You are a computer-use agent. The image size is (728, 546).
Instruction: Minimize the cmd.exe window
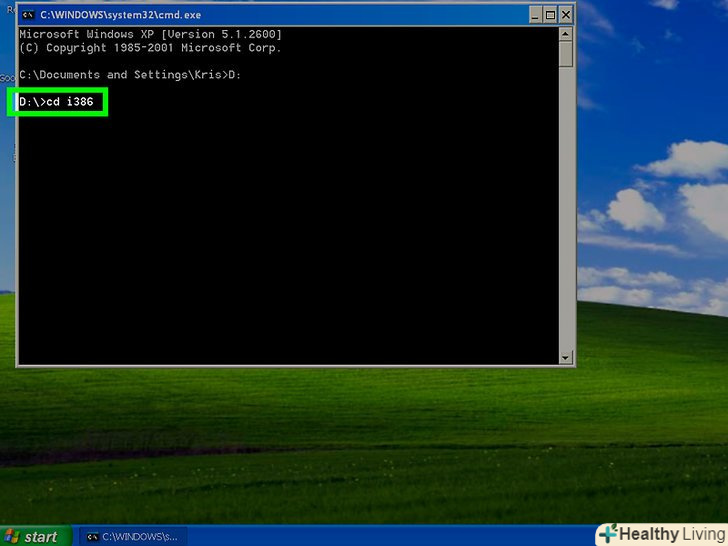535,15
